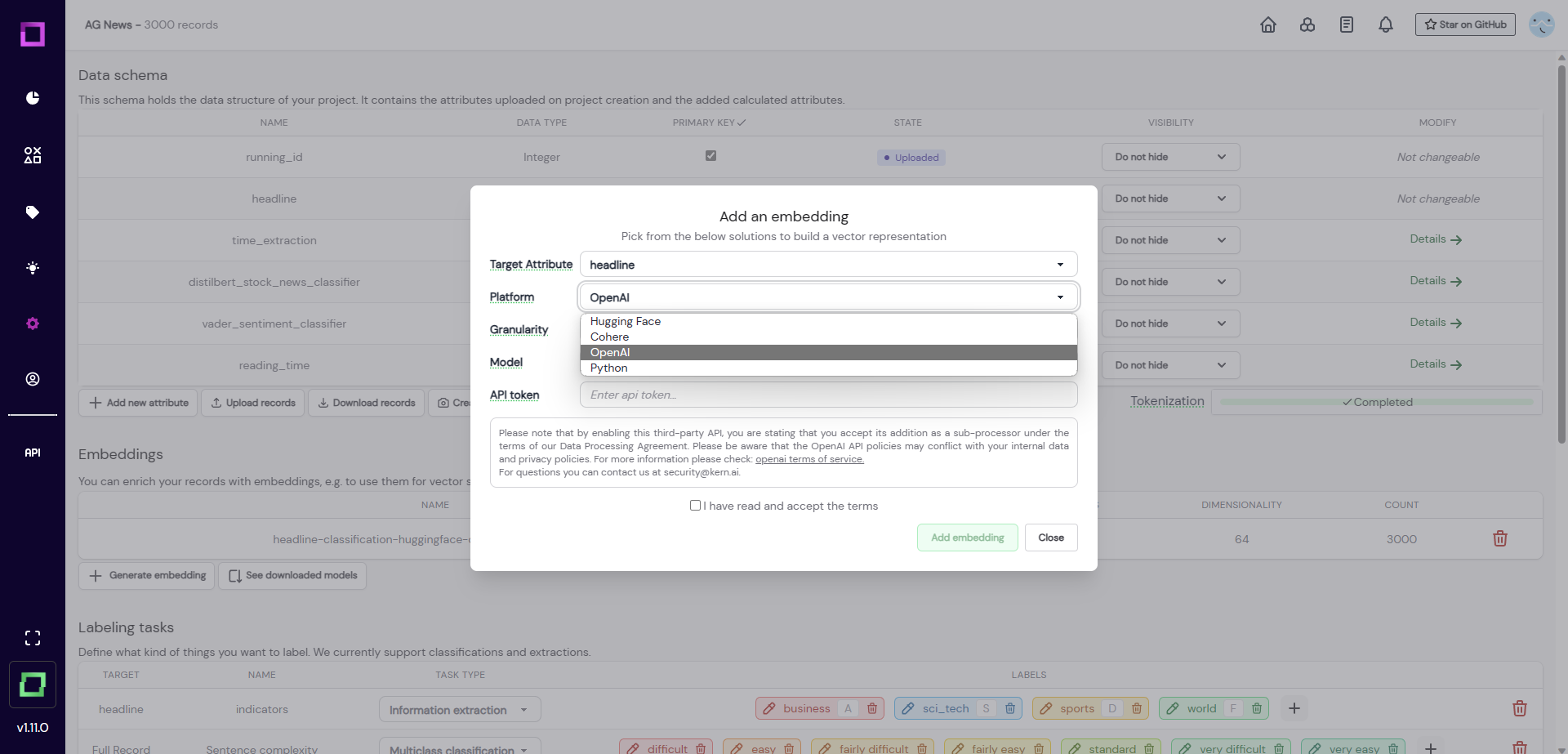The height and width of the screenshot is (754, 1568).
Task: Click the Add embedding button
Action: click(x=968, y=538)
